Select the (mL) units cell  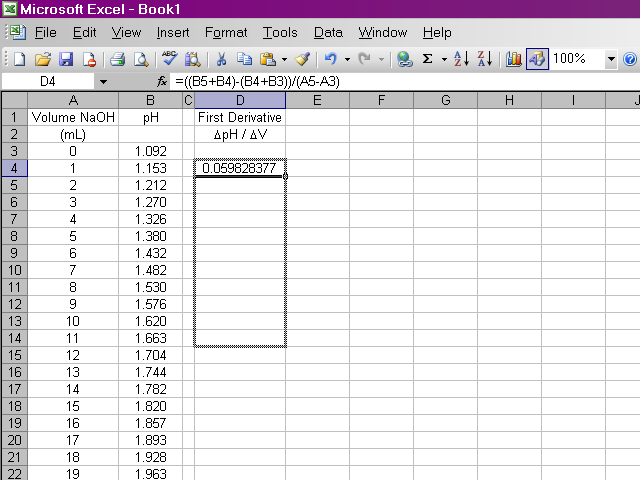pos(73,134)
